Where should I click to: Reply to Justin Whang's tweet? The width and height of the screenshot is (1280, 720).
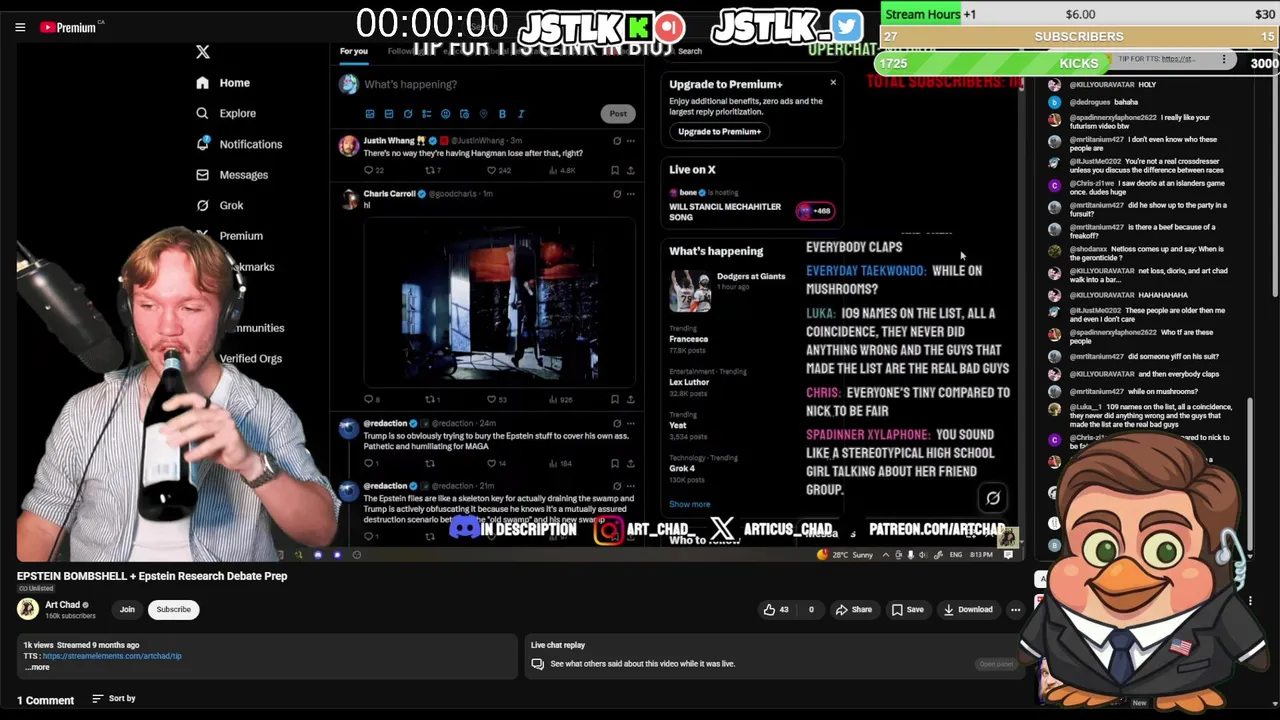click(x=372, y=171)
